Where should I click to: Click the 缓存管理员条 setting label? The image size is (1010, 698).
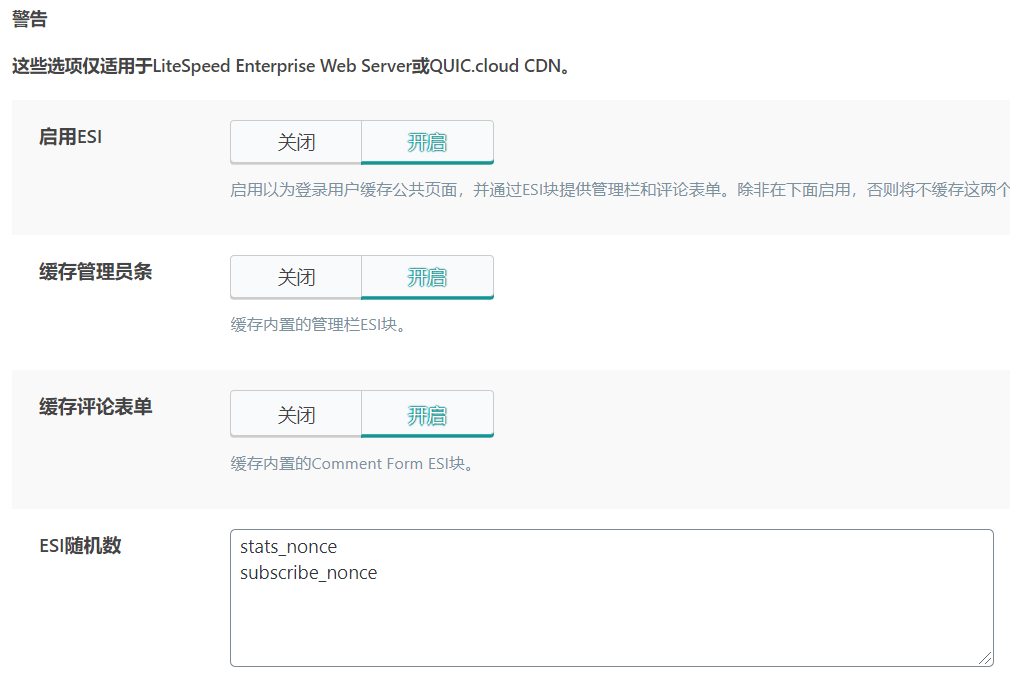click(x=95, y=272)
